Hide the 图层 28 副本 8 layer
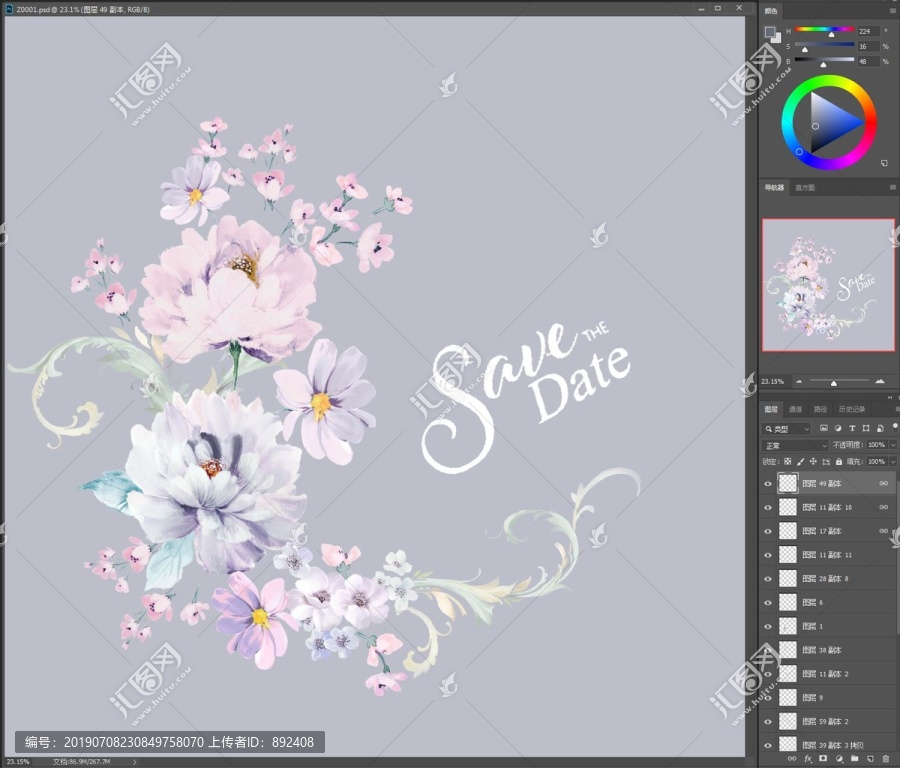Image resolution: width=900 pixels, height=768 pixels. pos(768,579)
